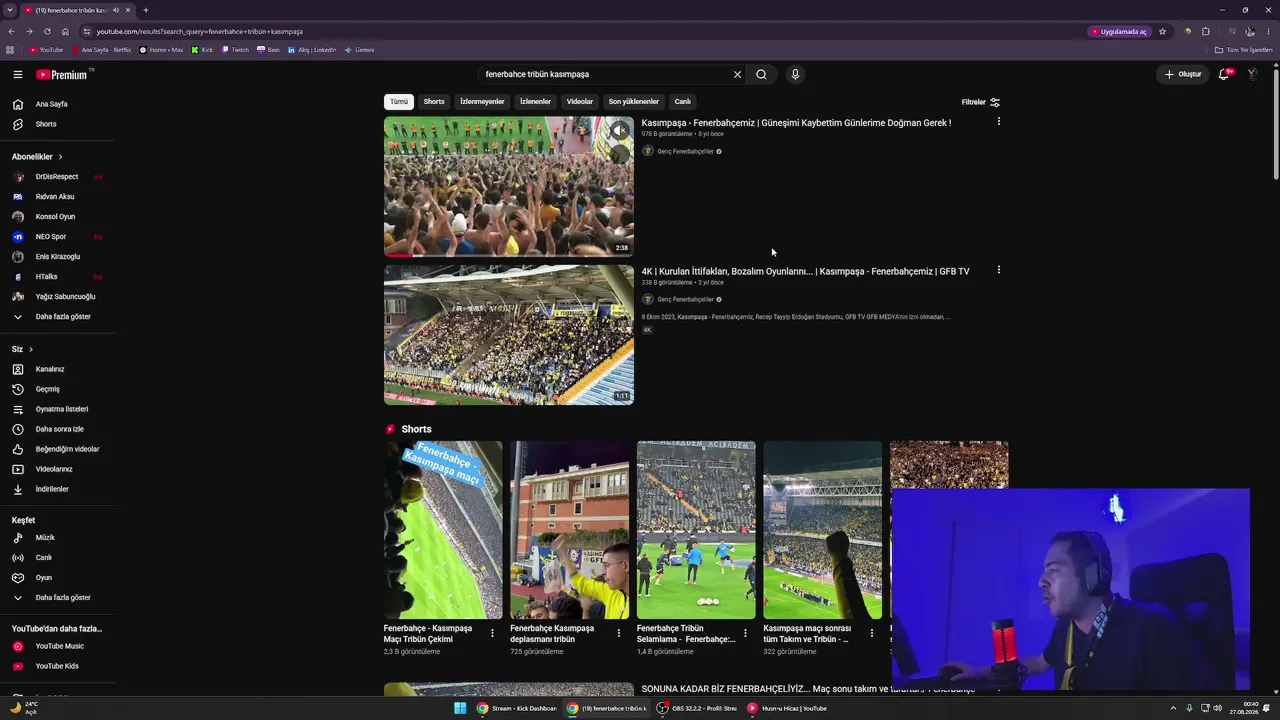Select the İzlenenler filter chip
The width and height of the screenshot is (1280, 720).
coord(535,101)
